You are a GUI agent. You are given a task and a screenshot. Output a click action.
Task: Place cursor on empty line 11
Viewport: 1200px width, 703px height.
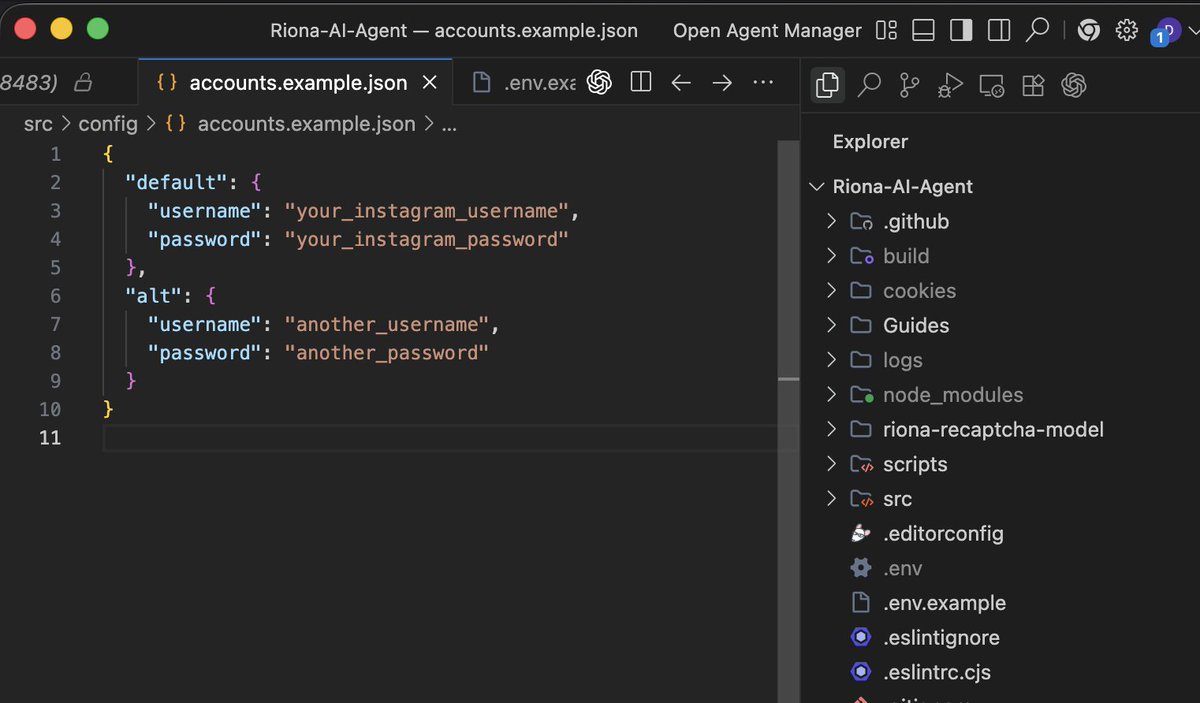[x=440, y=438]
